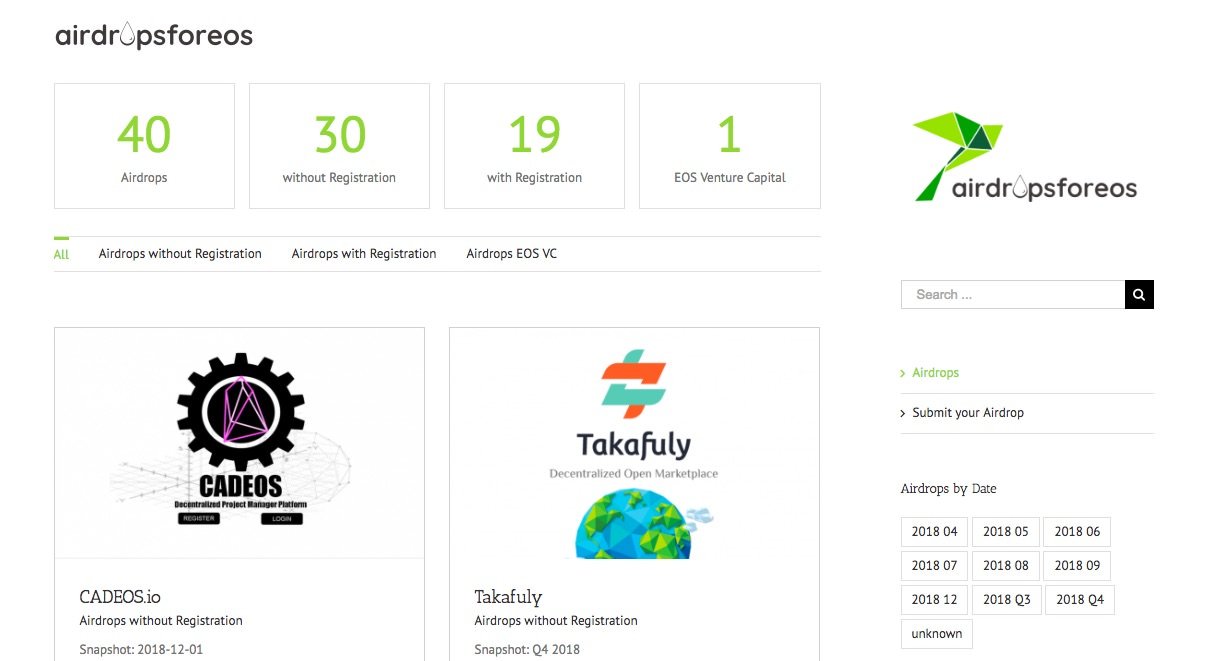
Task: Click the 19 with Registration box
Action: 534,146
